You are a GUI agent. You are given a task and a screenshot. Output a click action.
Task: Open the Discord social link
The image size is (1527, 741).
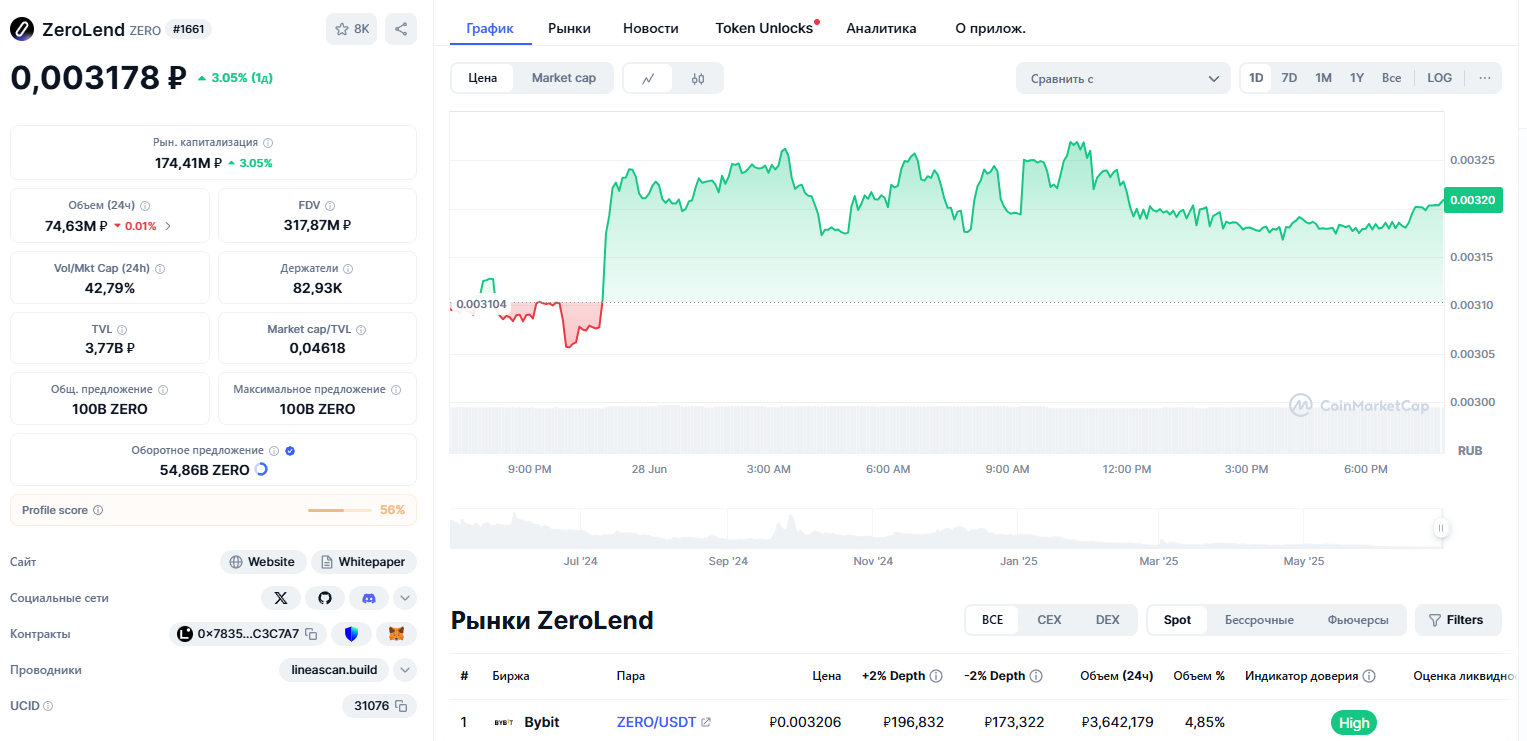point(369,598)
